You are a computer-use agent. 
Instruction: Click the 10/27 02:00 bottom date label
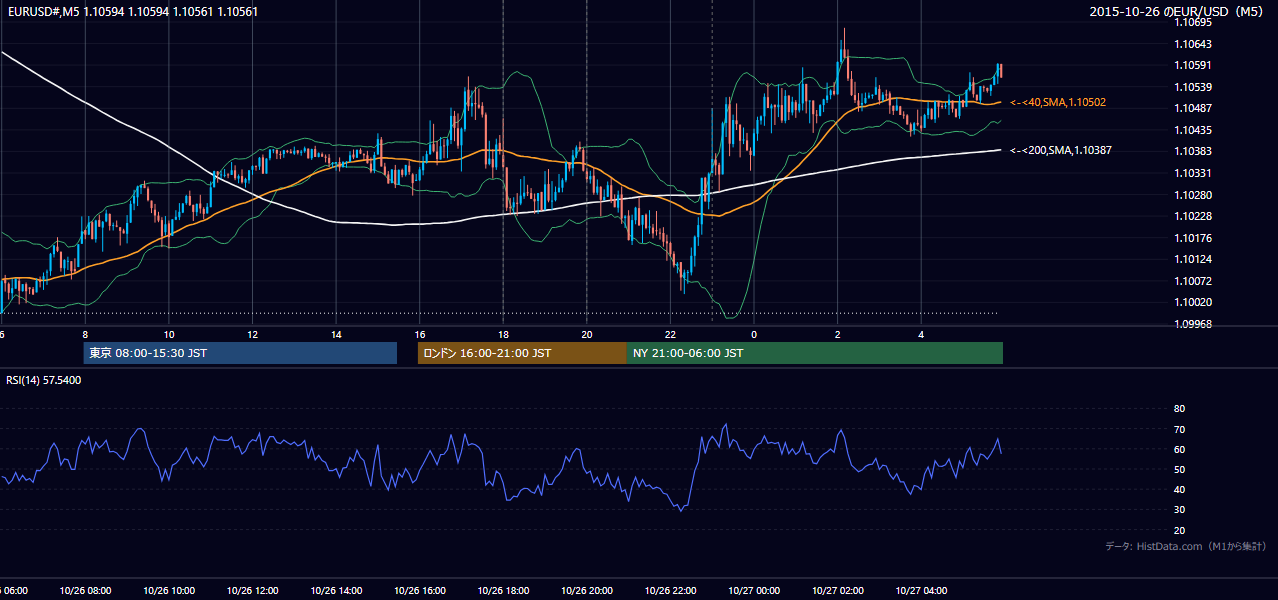pos(838,590)
